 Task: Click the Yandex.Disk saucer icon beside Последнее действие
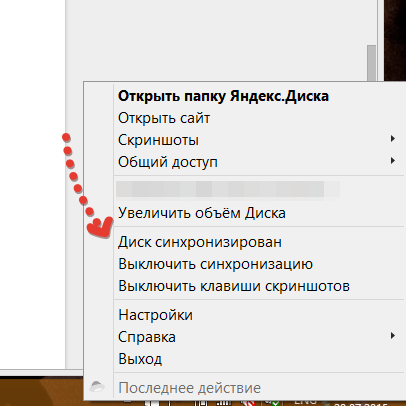pos(97,387)
